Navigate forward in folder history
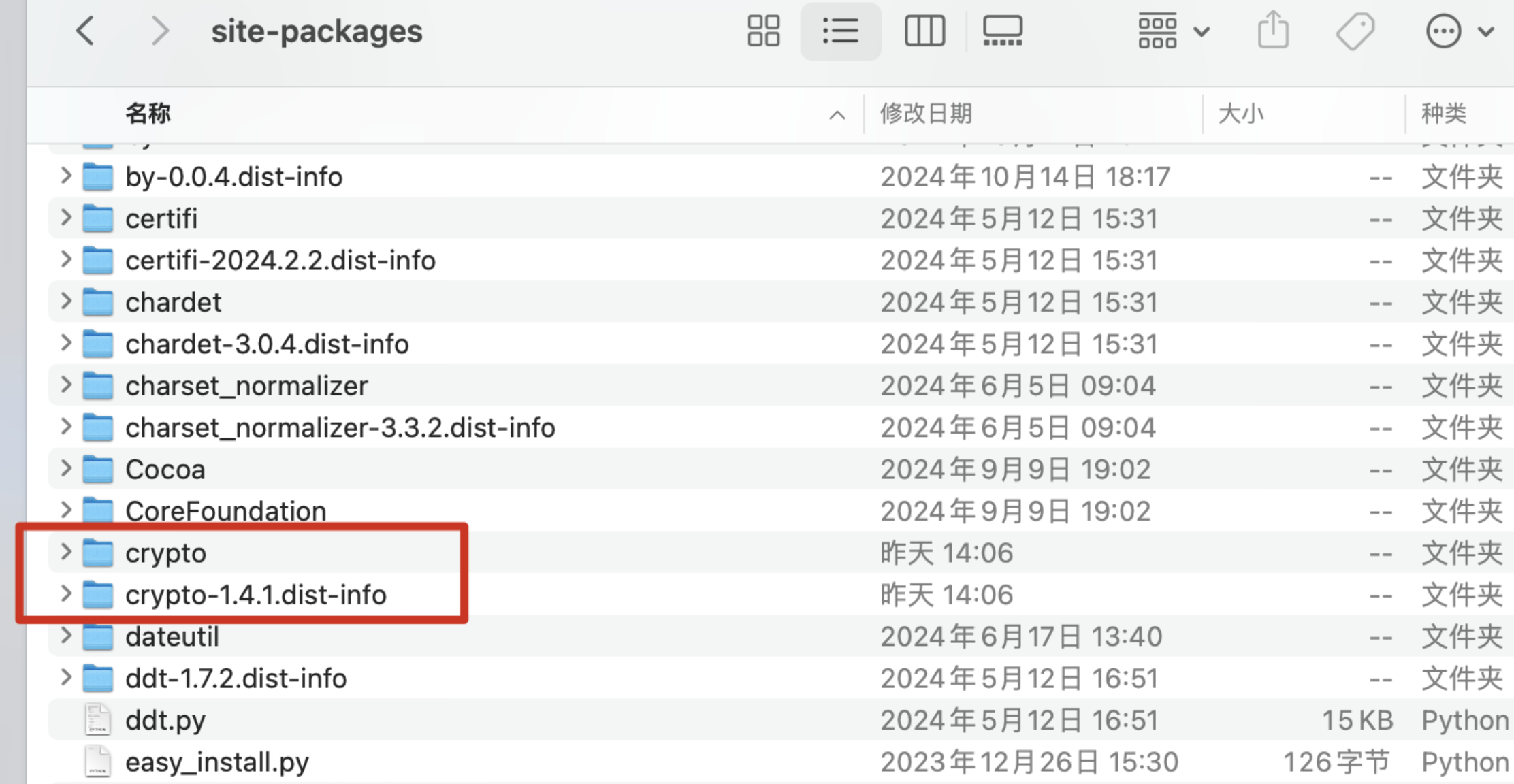This screenshot has width=1514, height=784. (161, 31)
